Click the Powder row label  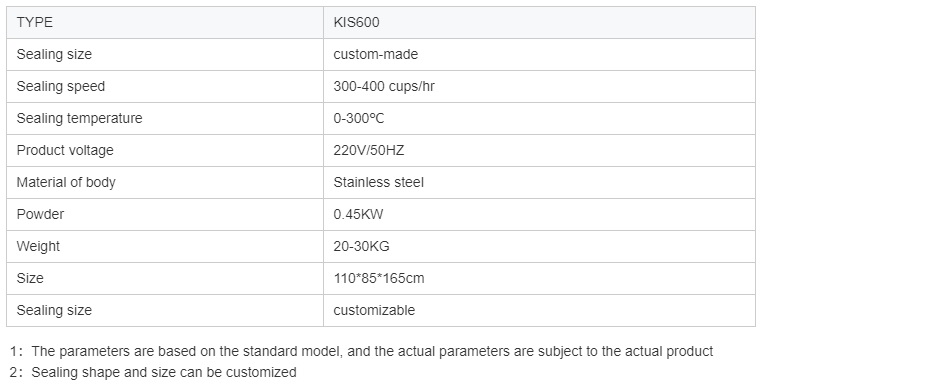(40, 215)
